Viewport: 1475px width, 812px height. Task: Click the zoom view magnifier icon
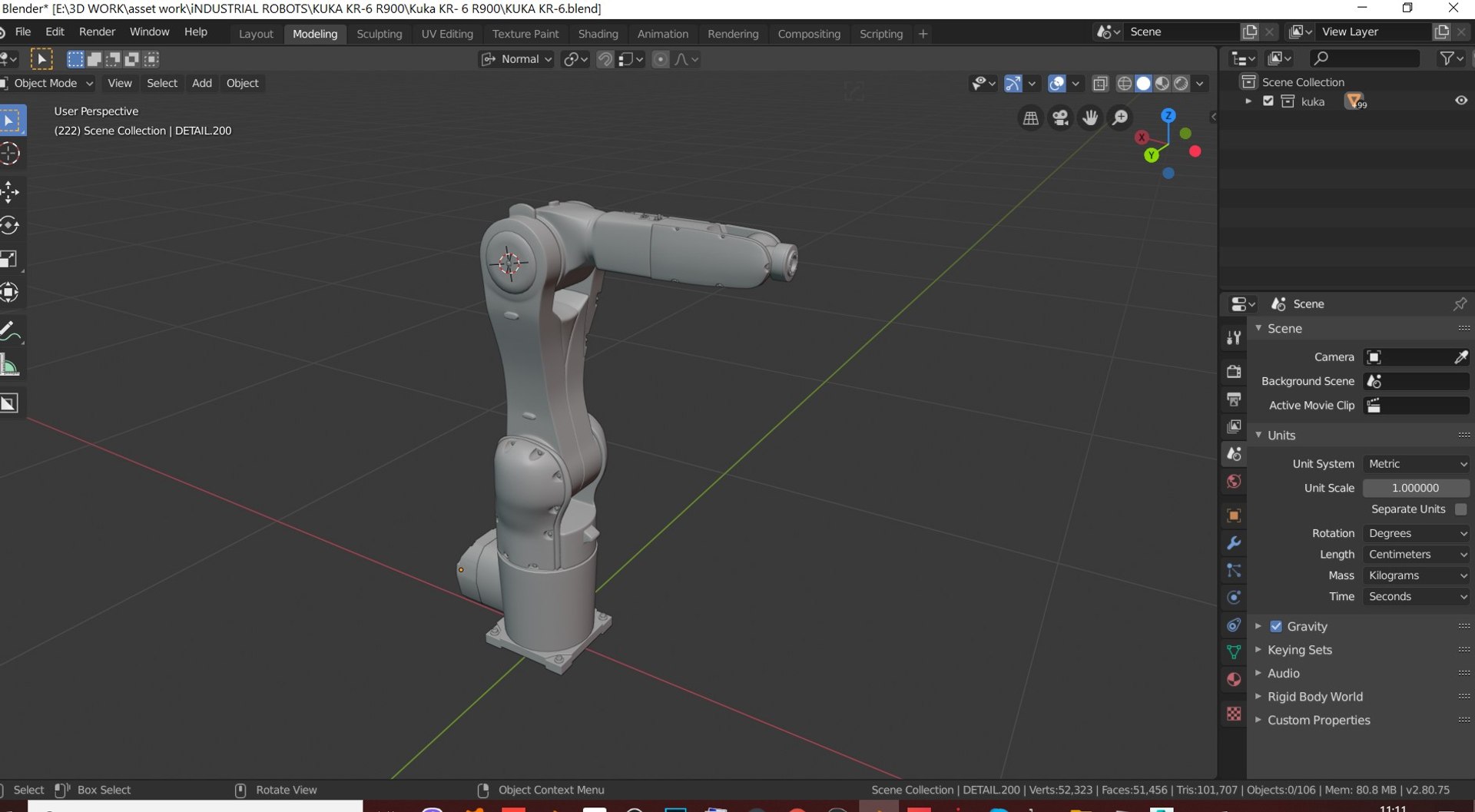tap(1120, 118)
